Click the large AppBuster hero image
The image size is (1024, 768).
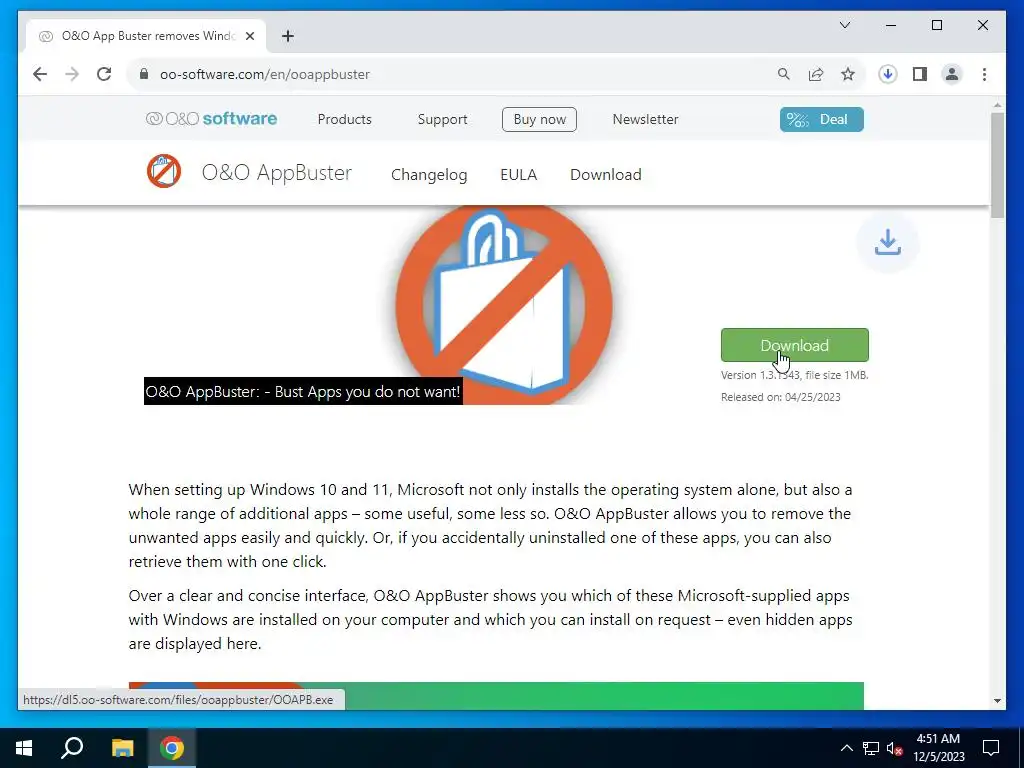[504, 304]
